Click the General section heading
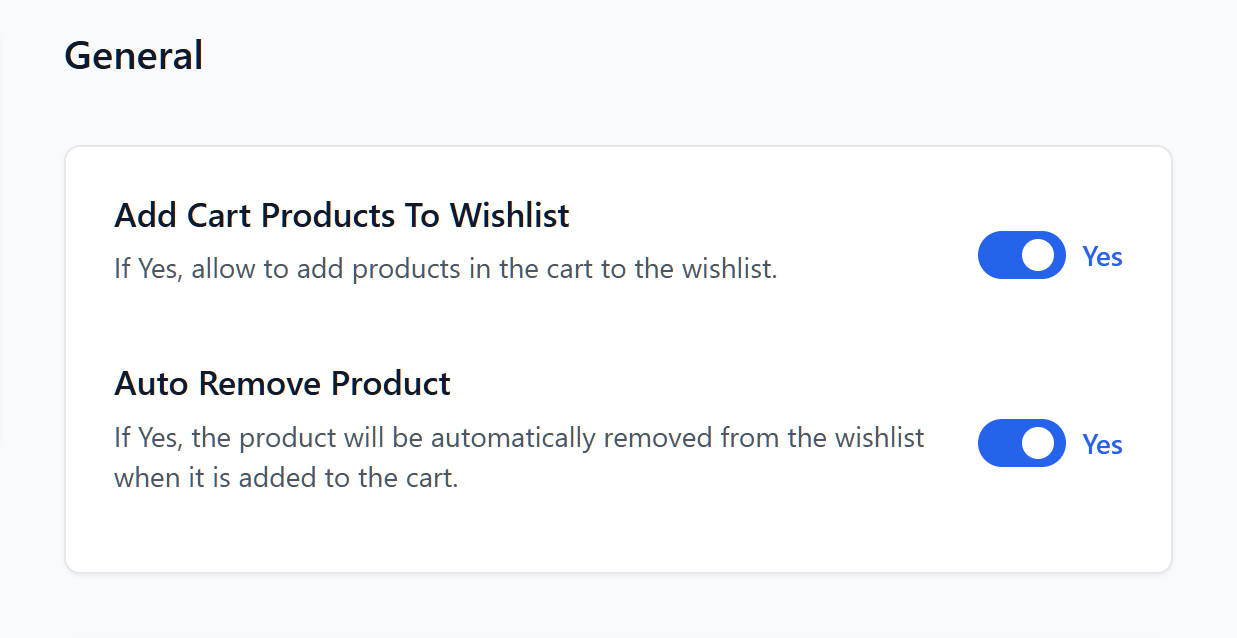Viewport: 1237px width, 638px height. [133, 55]
